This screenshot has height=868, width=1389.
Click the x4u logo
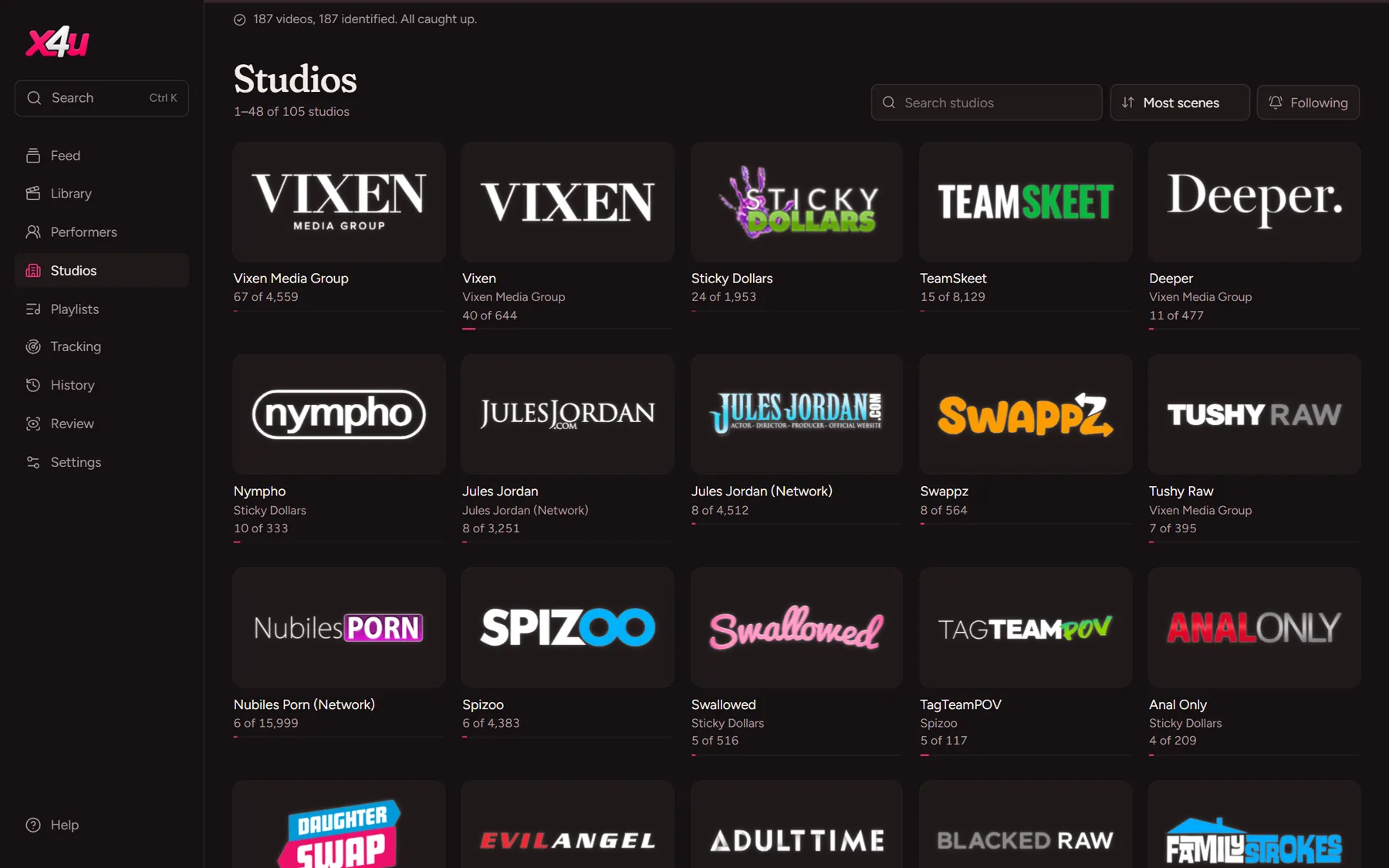[x=58, y=42]
